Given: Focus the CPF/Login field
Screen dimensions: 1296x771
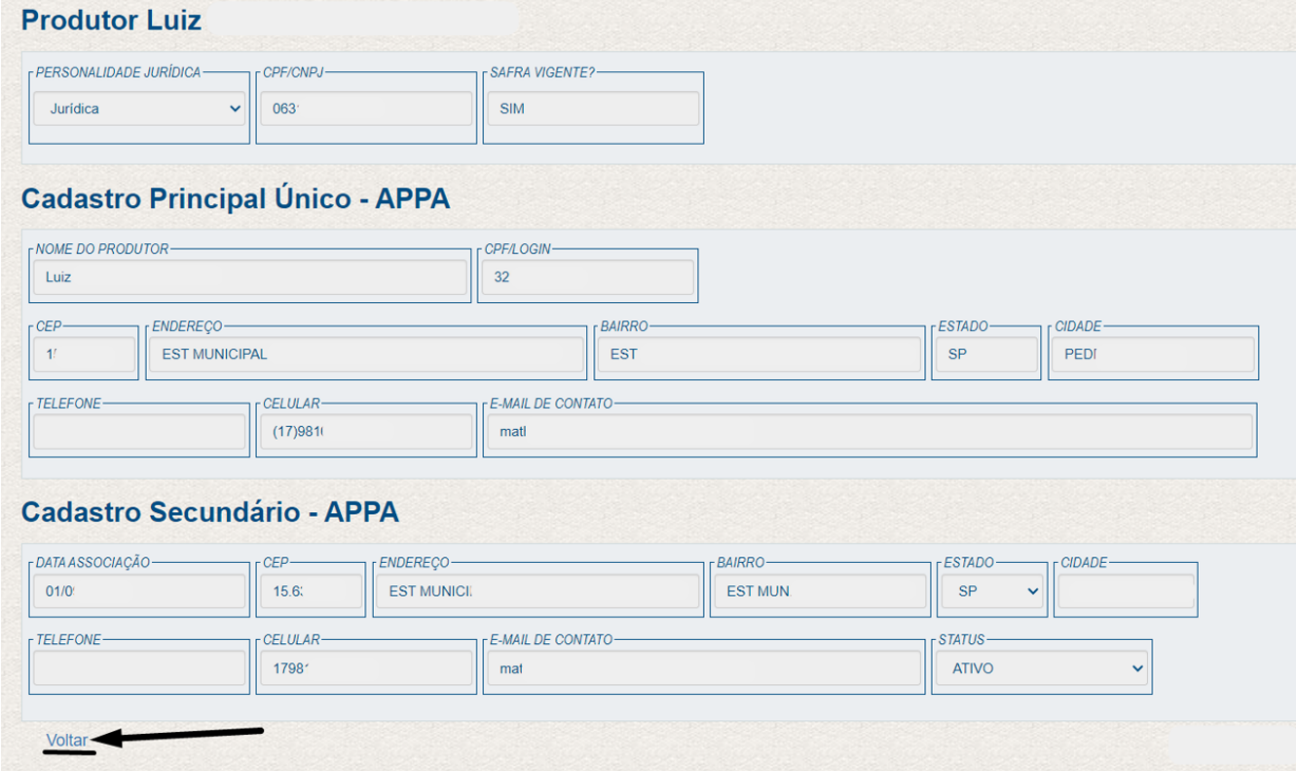Looking at the screenshot, I should coord(587,277).
